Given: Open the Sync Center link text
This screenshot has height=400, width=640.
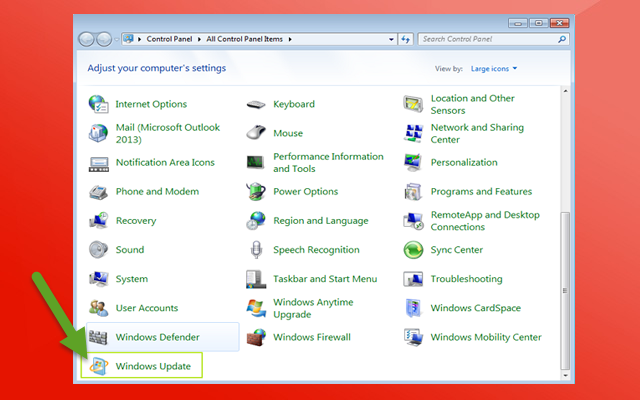Looking at the screenshot, I should pos(457,250).
